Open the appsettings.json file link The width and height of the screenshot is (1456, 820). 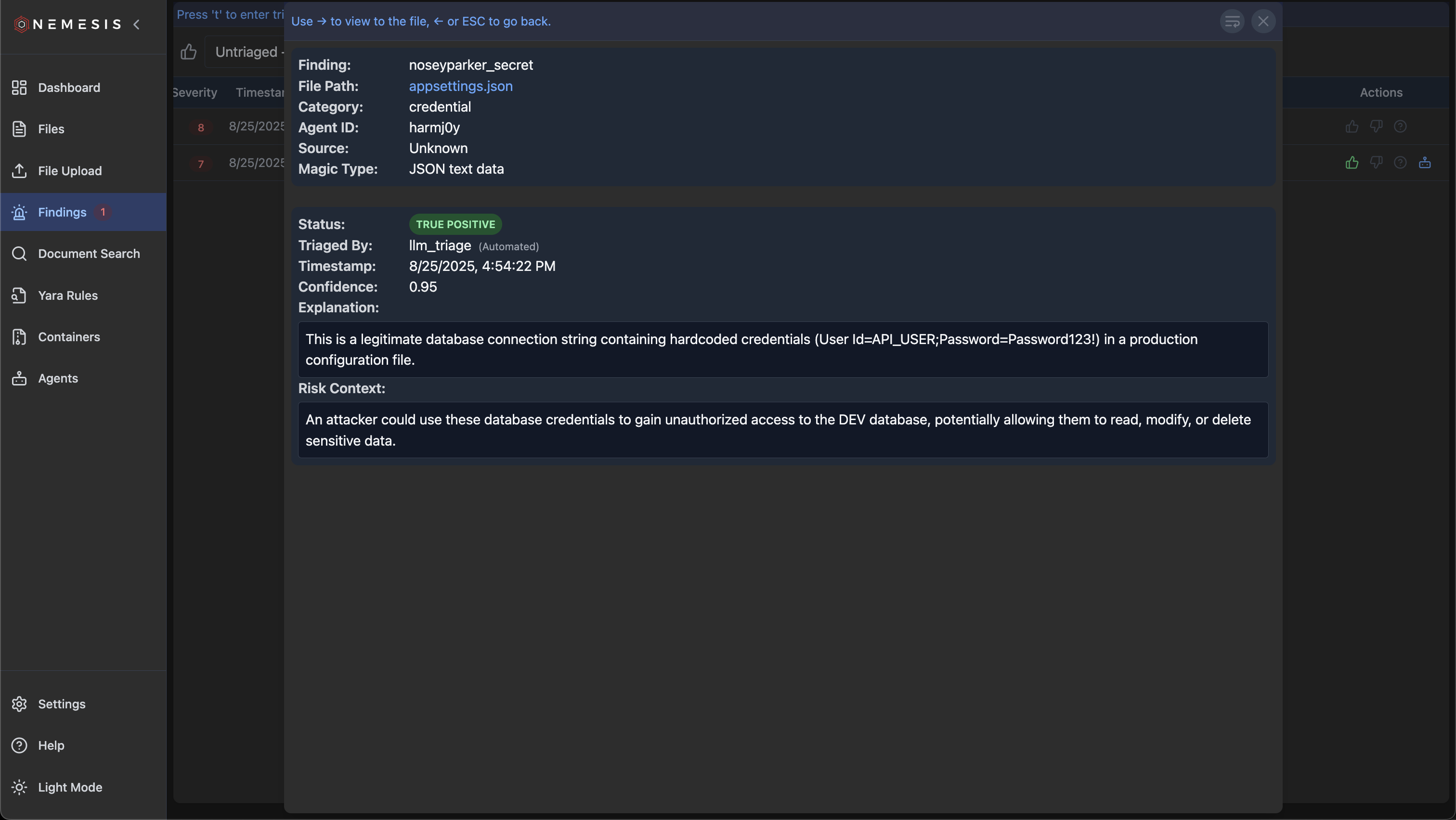[x=461, y=86]
